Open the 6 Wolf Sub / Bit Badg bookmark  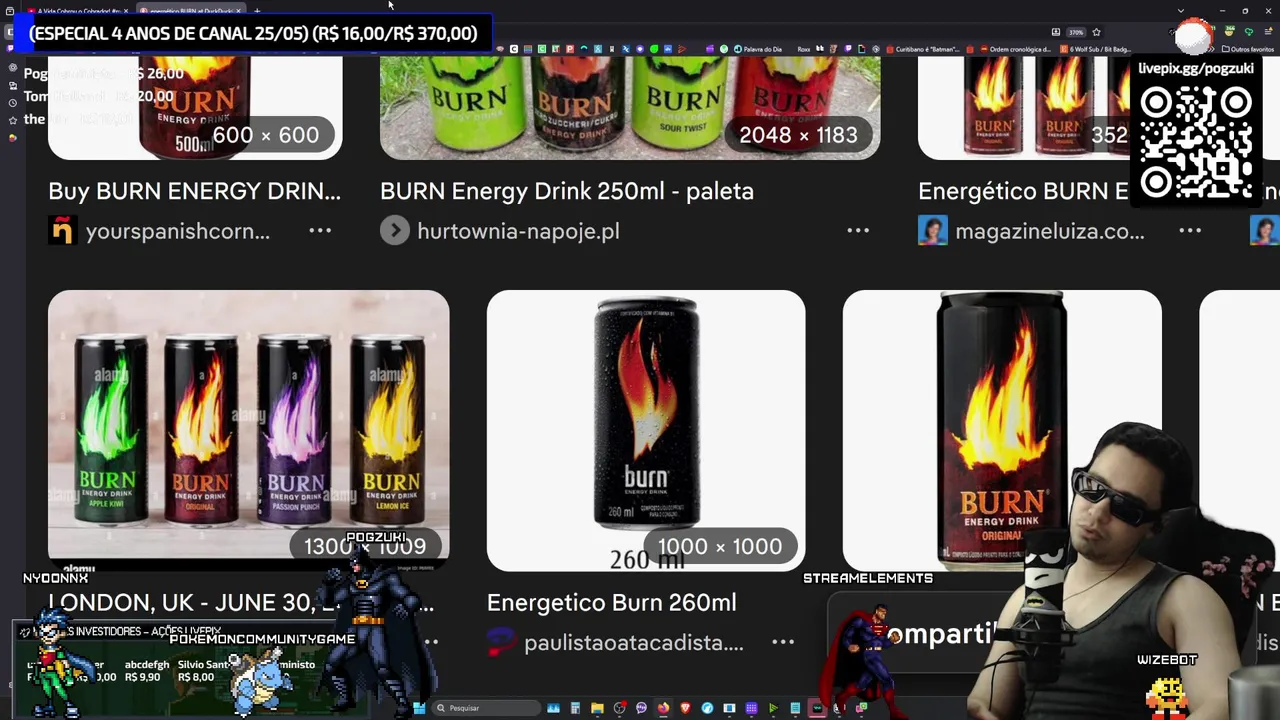tap(1096, 49)
